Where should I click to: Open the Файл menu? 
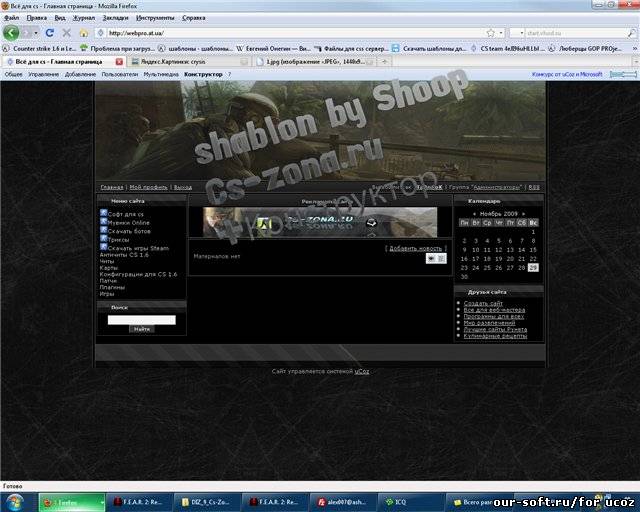pos(11,18)
